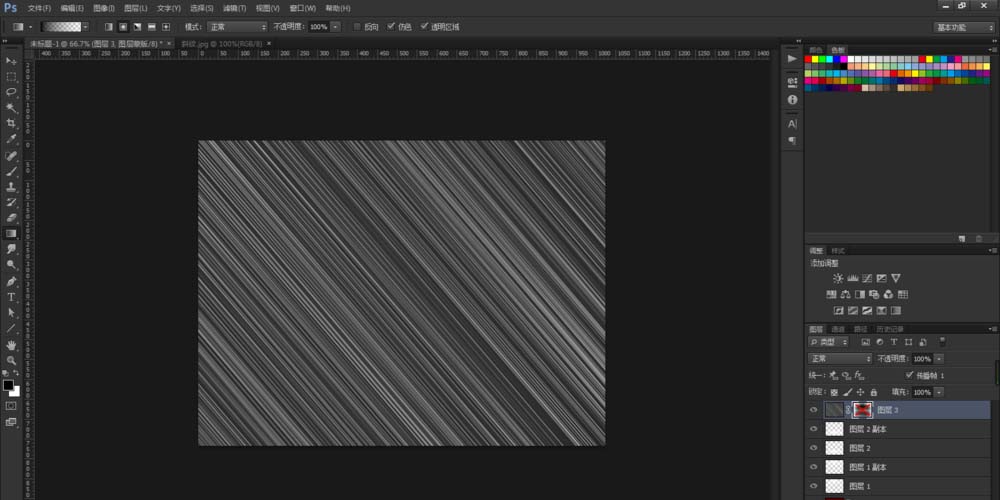Screen dimensions: 1000x500
Task: Click the lock all layer icon
Action: (874, 392)
